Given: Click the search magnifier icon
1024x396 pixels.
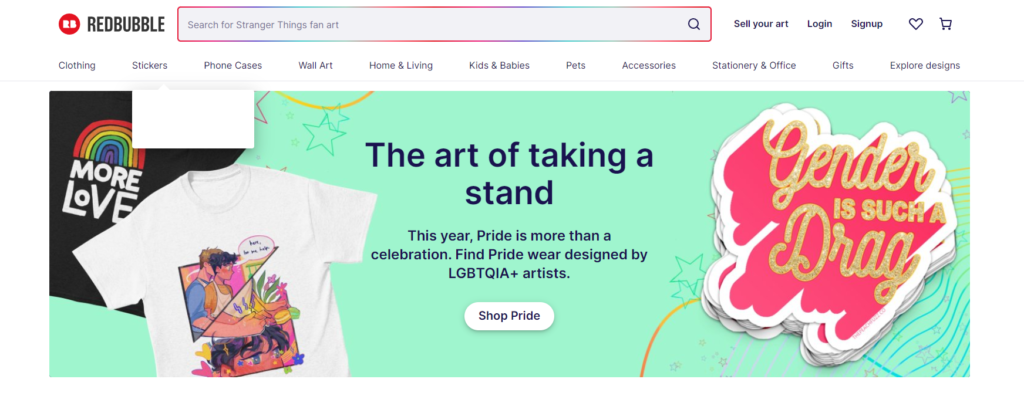Looking at the screenshot, I should tap(694, 24).
